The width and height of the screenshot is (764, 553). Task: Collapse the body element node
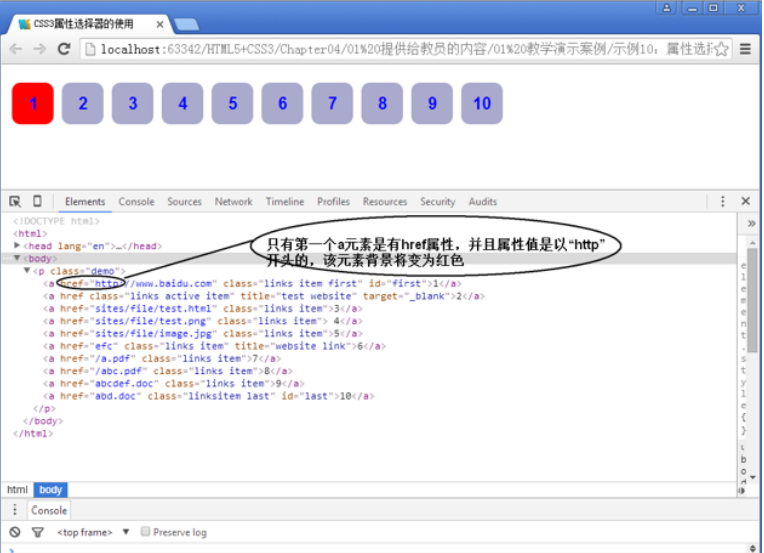17,258
